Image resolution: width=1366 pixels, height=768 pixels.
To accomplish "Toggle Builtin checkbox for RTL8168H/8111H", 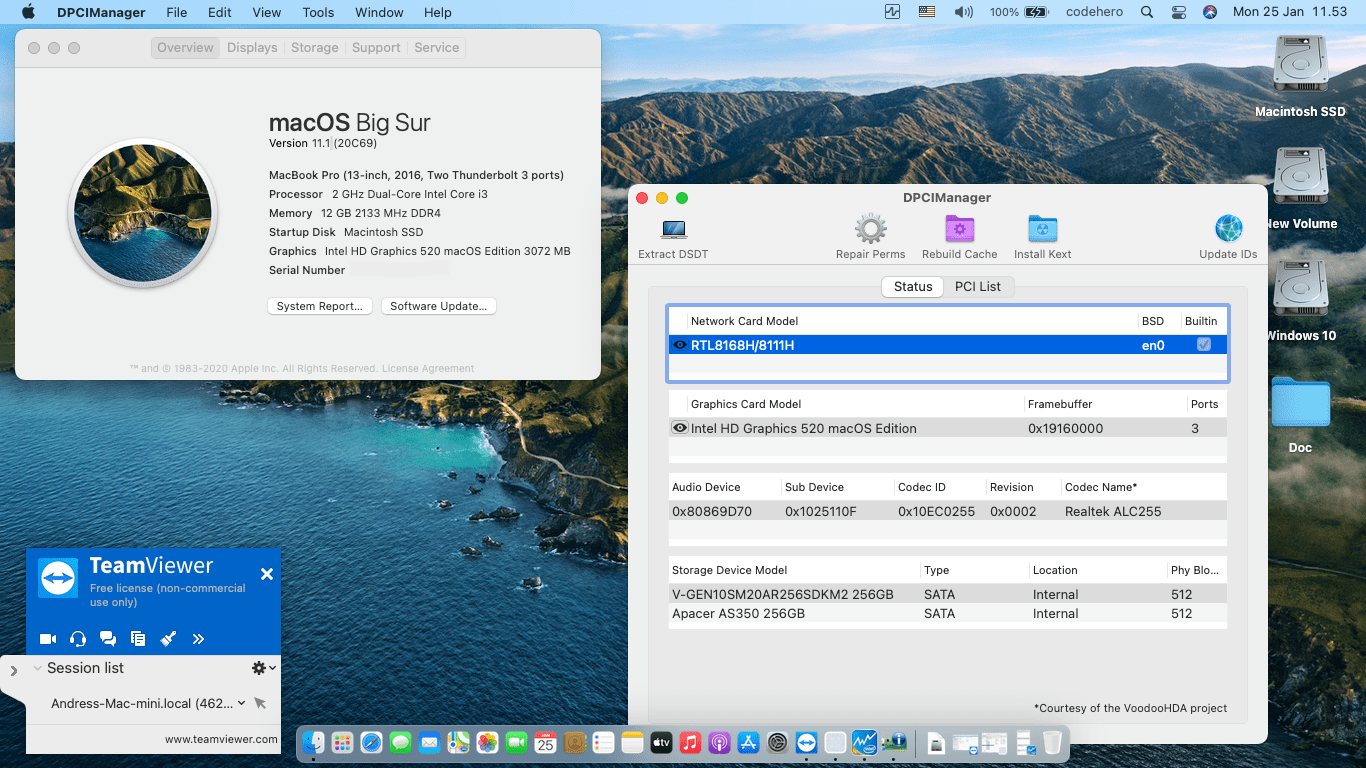I will click(x=1204, y=344).
